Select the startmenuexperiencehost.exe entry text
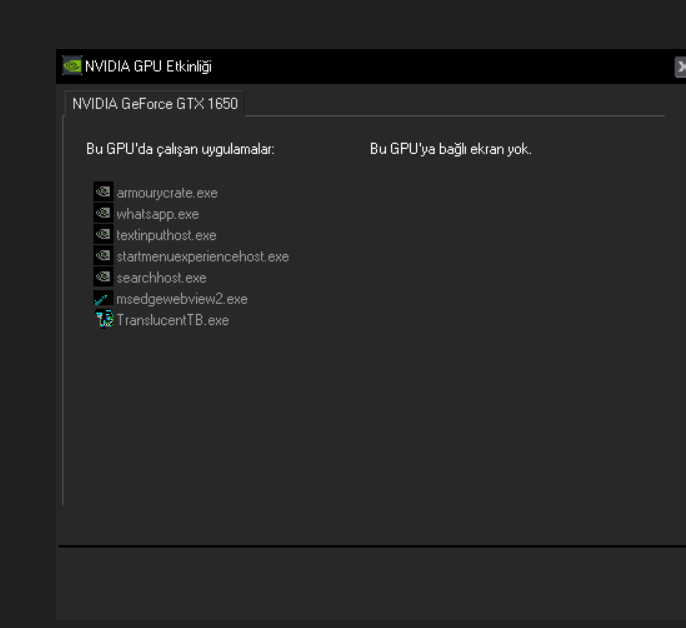The width and height of the screenshot is (686, 628). pos(203,257)
